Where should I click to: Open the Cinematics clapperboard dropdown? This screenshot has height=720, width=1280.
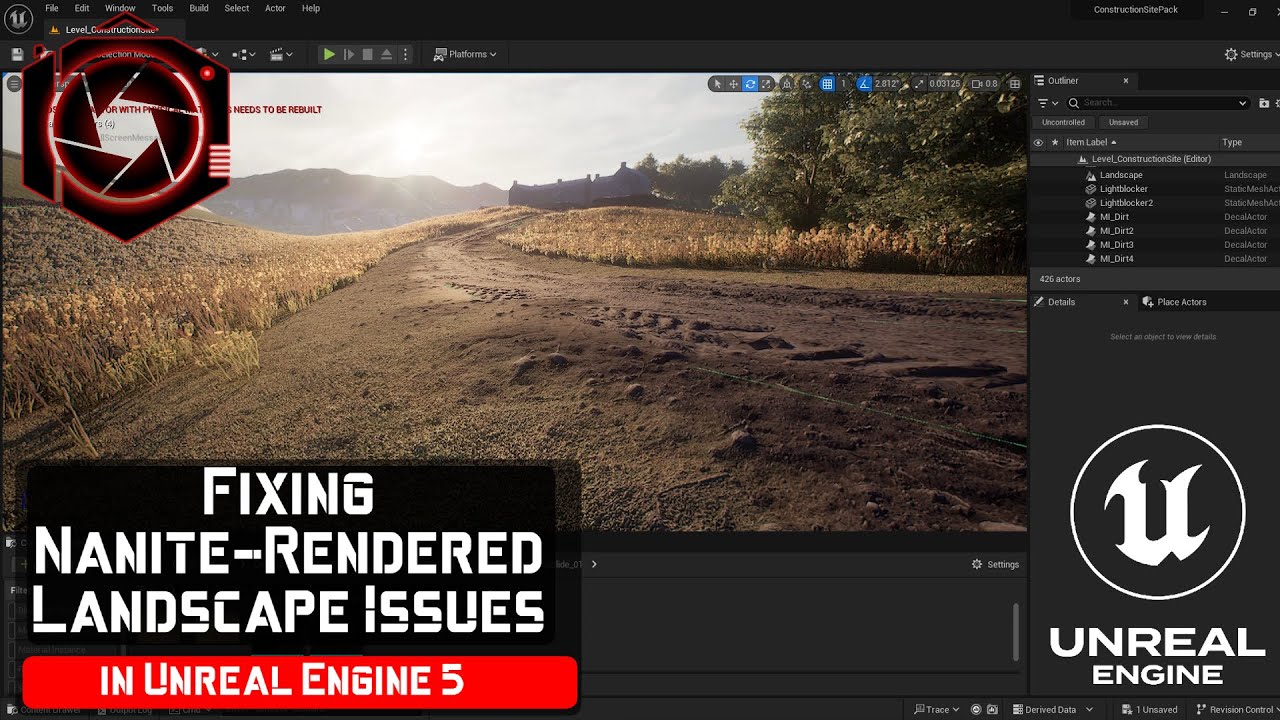(x=283, y=54)
